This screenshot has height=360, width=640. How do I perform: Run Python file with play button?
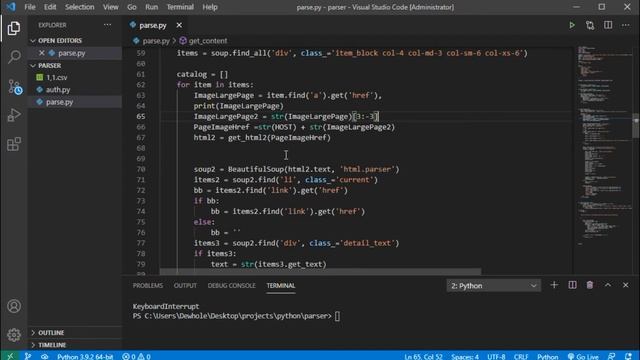[x=572, y=25]
